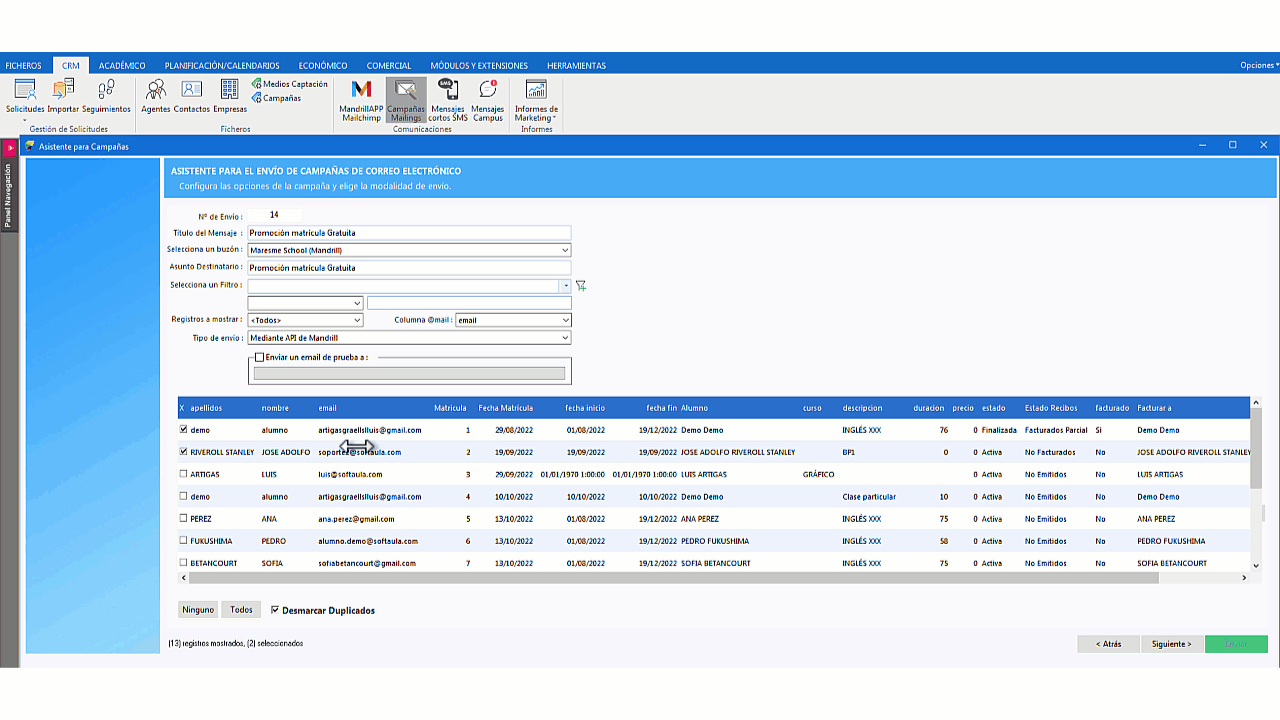Switch to the ACADÉMICO tab
Viewport: 1280px width, 720px height.
point(122,66)
